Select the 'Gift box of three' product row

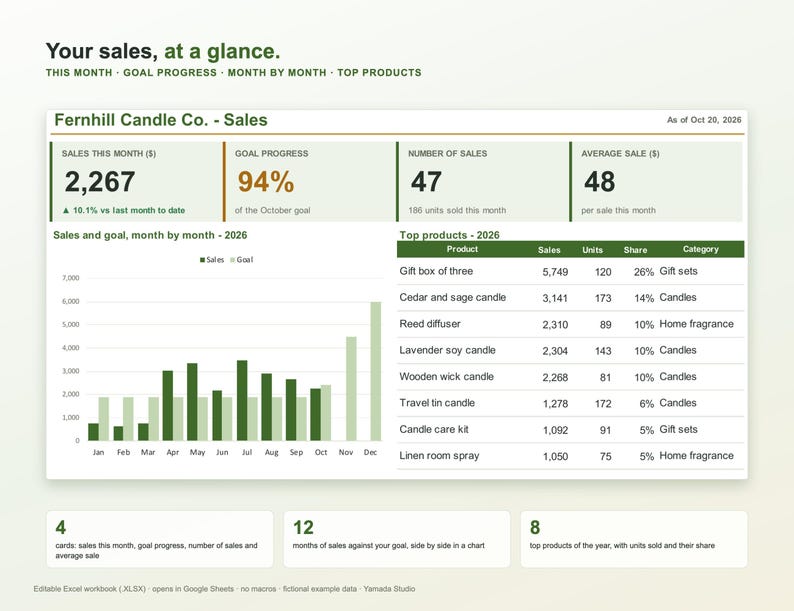(x=571, y=271)
